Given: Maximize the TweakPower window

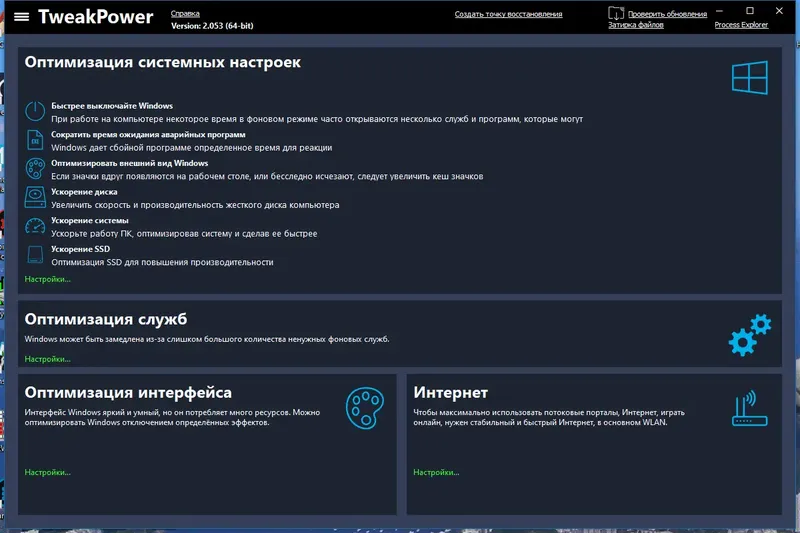Looking at the screenshot, I should point(749,11).
